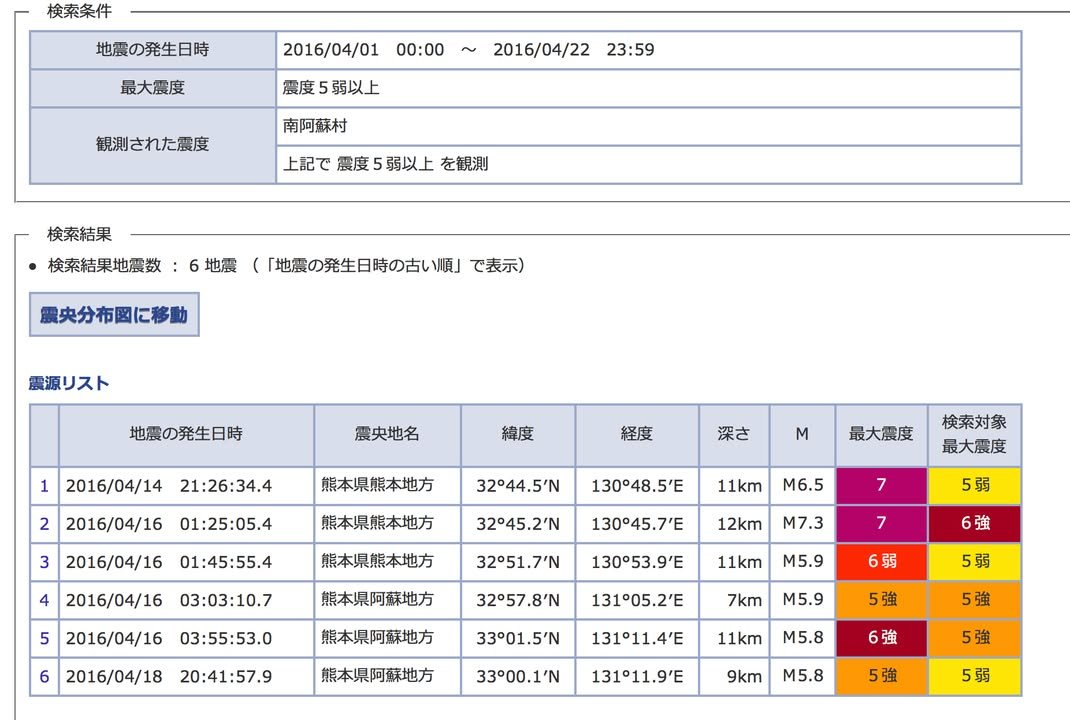Click the purple 震度7 cell in row 1
The width and height of the screenshot is (1070, 720).
[x=881, y=486]
